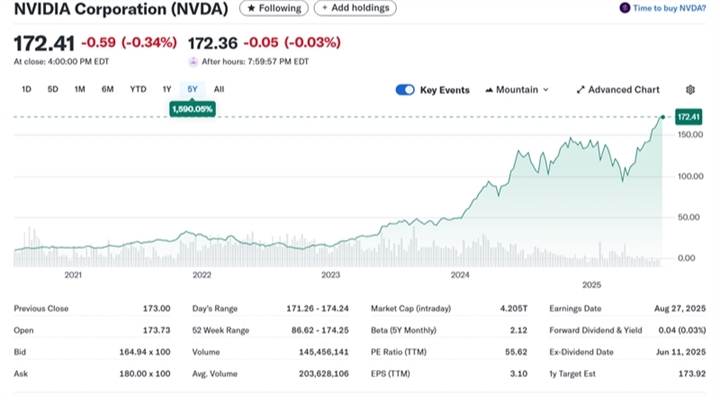Choose the 1Y chart range
Screen dimensions: 720x396
[167, 89]
